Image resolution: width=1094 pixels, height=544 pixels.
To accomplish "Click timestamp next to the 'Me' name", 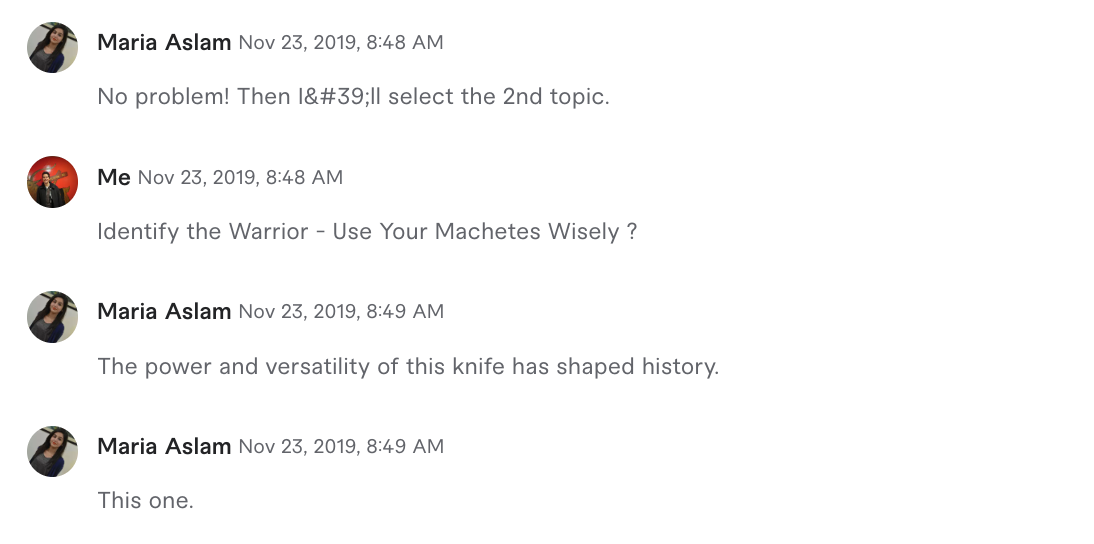I will 240,177.
